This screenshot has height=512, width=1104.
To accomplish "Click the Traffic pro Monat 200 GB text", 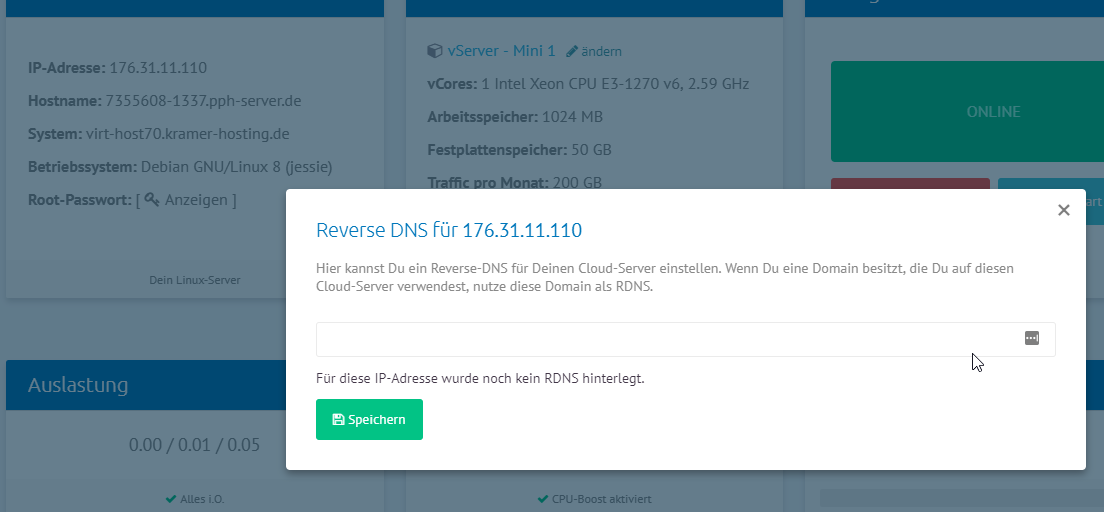I will (x=515, y=183).
